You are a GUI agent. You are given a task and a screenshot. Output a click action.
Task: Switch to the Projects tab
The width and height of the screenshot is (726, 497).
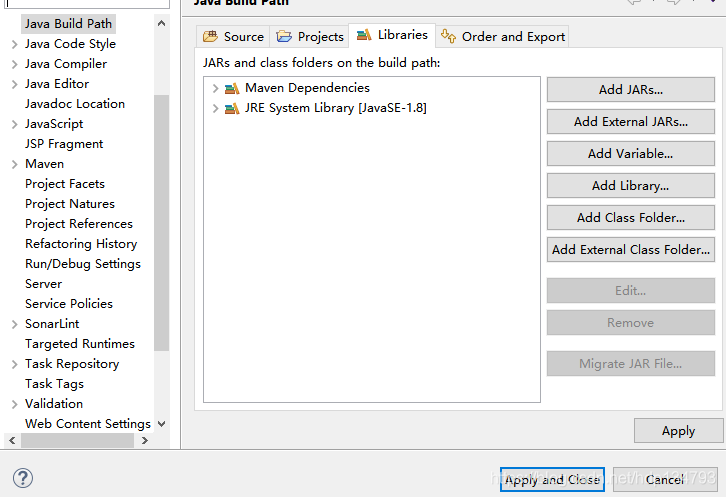[x=310, y=37]
